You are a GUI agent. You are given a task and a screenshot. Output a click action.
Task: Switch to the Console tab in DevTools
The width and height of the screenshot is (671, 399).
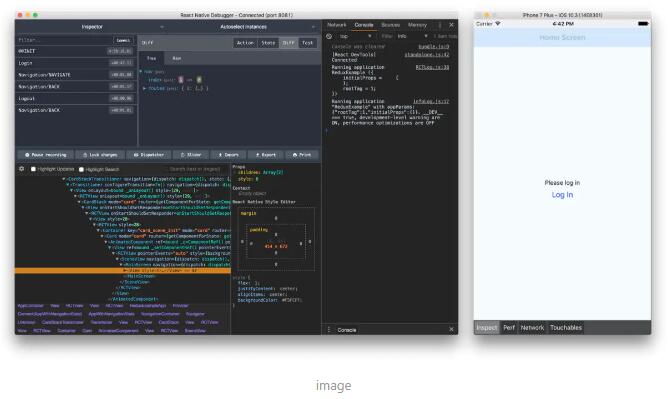click(x=364, y=25)
